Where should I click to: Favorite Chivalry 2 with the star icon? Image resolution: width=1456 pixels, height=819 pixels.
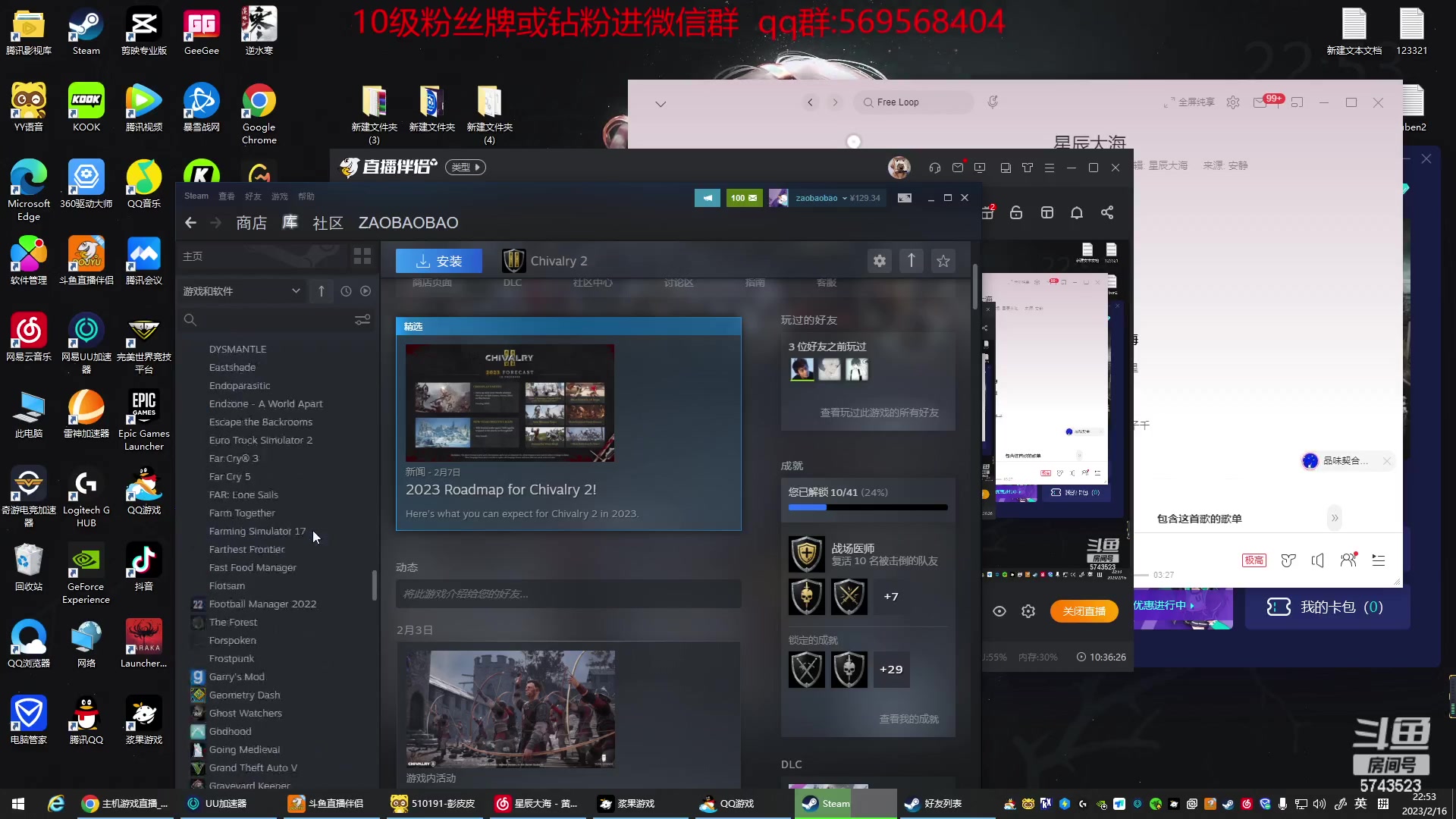pyautogui.click(x=943, y=261)
